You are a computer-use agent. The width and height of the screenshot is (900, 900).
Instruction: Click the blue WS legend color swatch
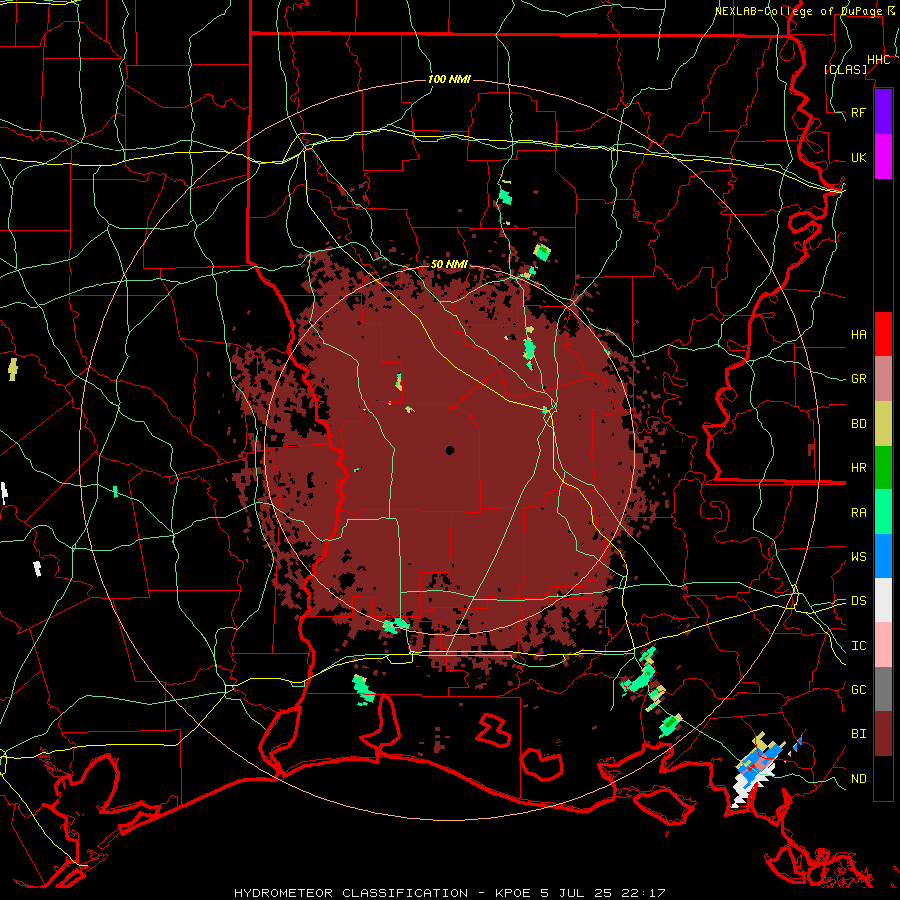(883, 556)
